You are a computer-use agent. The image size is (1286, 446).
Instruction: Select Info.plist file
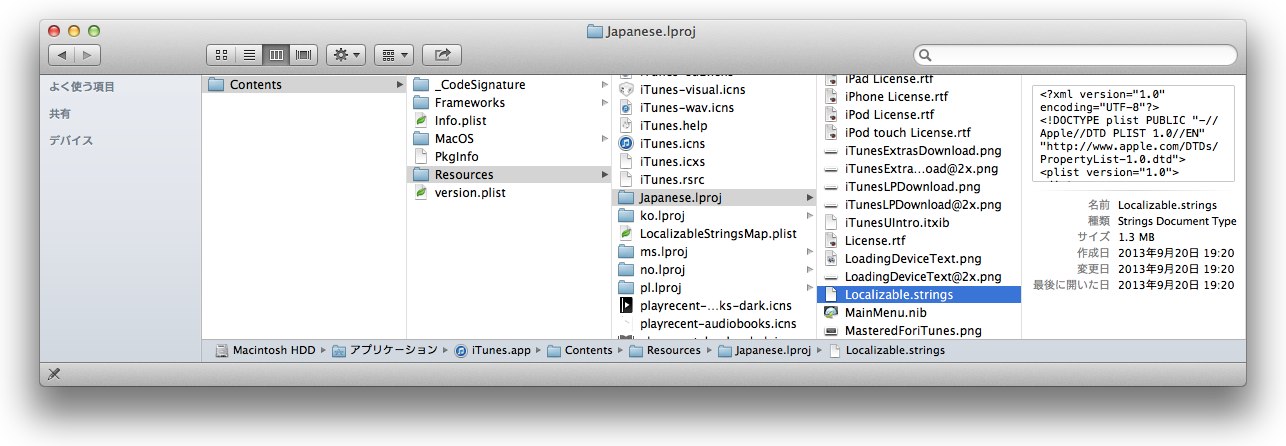509,121
